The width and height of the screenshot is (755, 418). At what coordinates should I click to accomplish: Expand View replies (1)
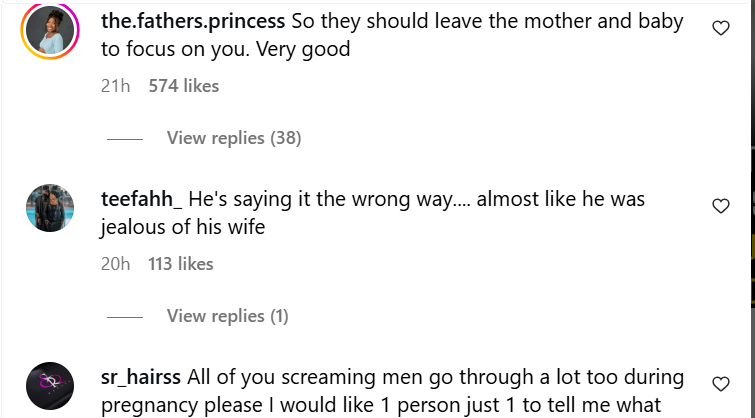227,316
